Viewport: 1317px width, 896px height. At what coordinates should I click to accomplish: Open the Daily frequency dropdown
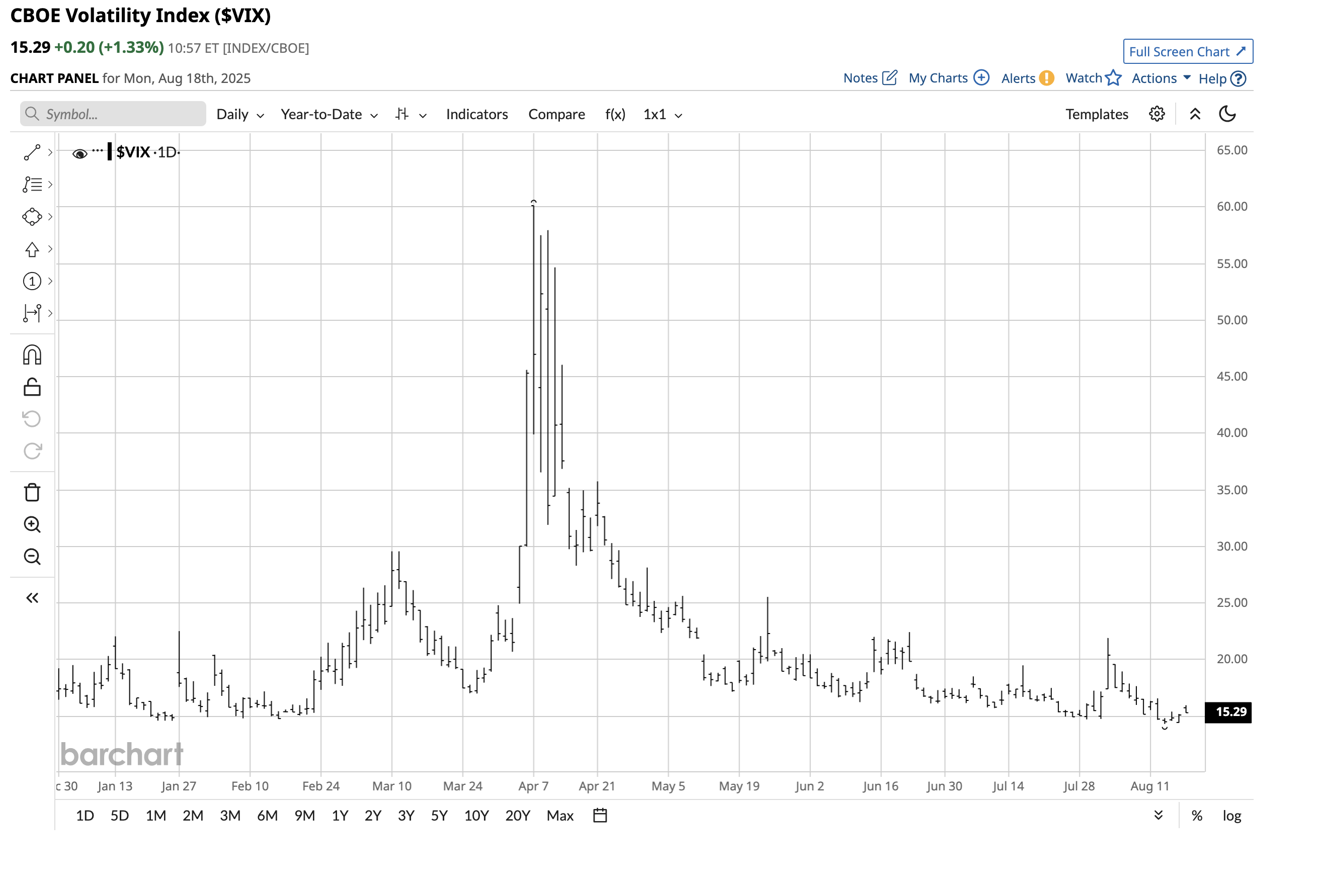[x=240, y=115]
